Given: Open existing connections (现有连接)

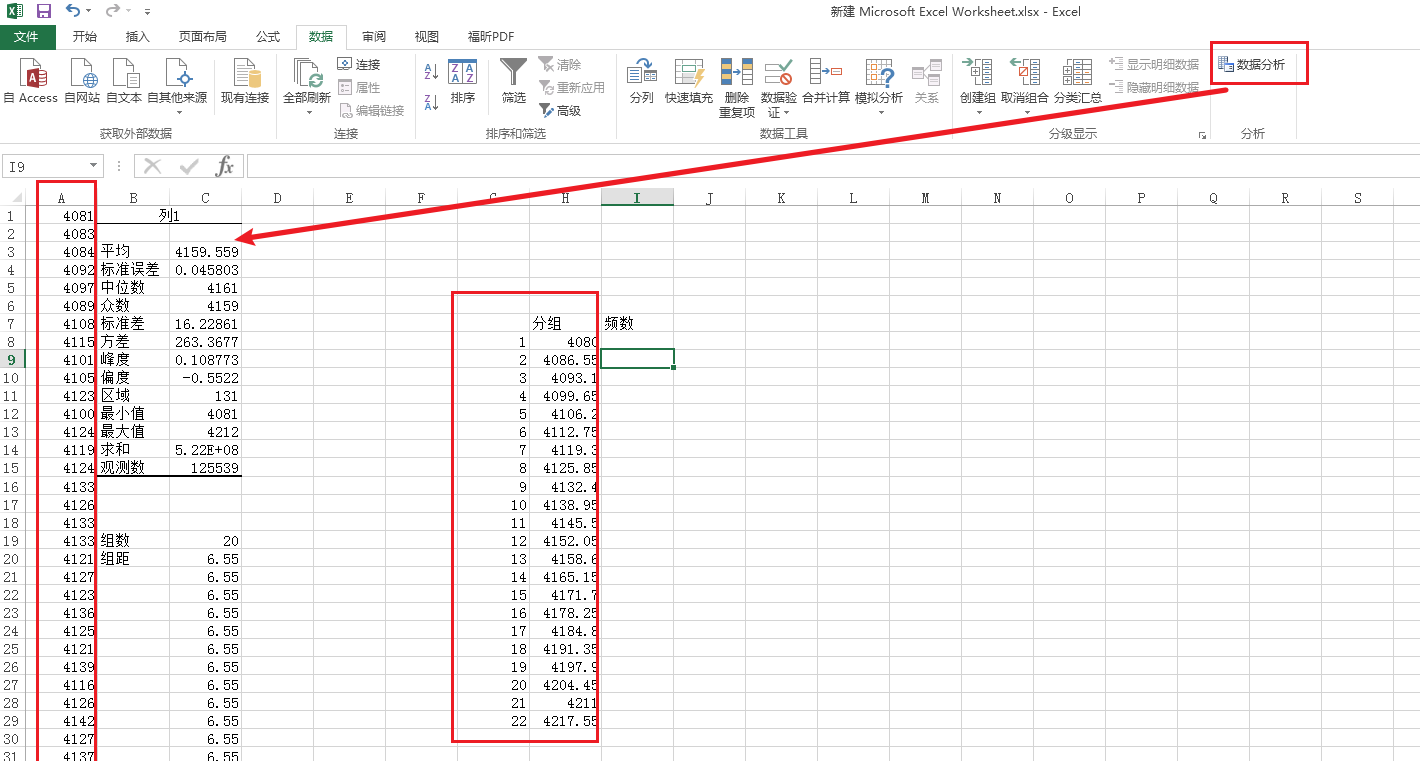Looking at the screenshot, I should click(x=245, y=82).
